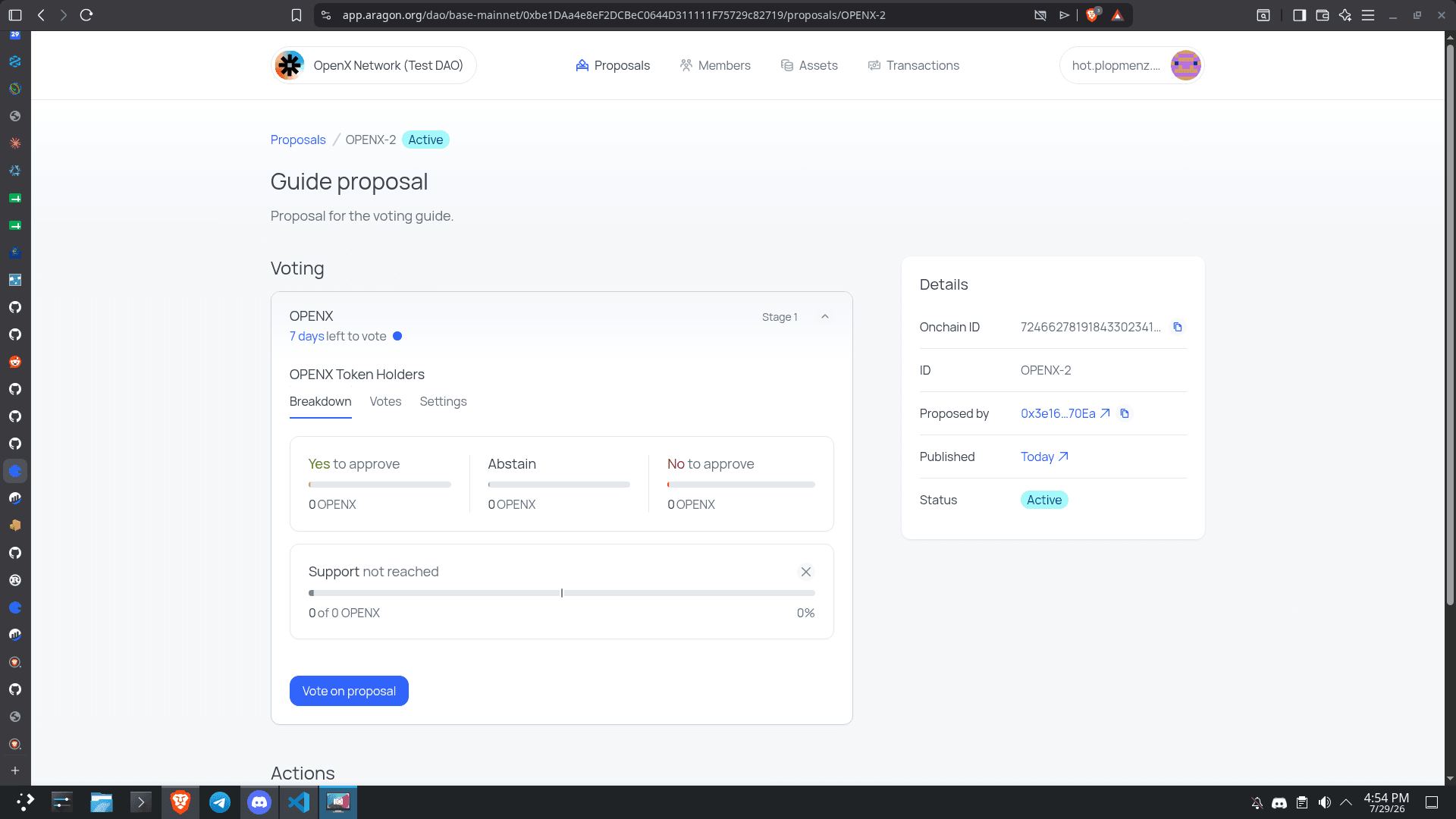
Task: Open the Published Today link
Action: [1044, 457]
